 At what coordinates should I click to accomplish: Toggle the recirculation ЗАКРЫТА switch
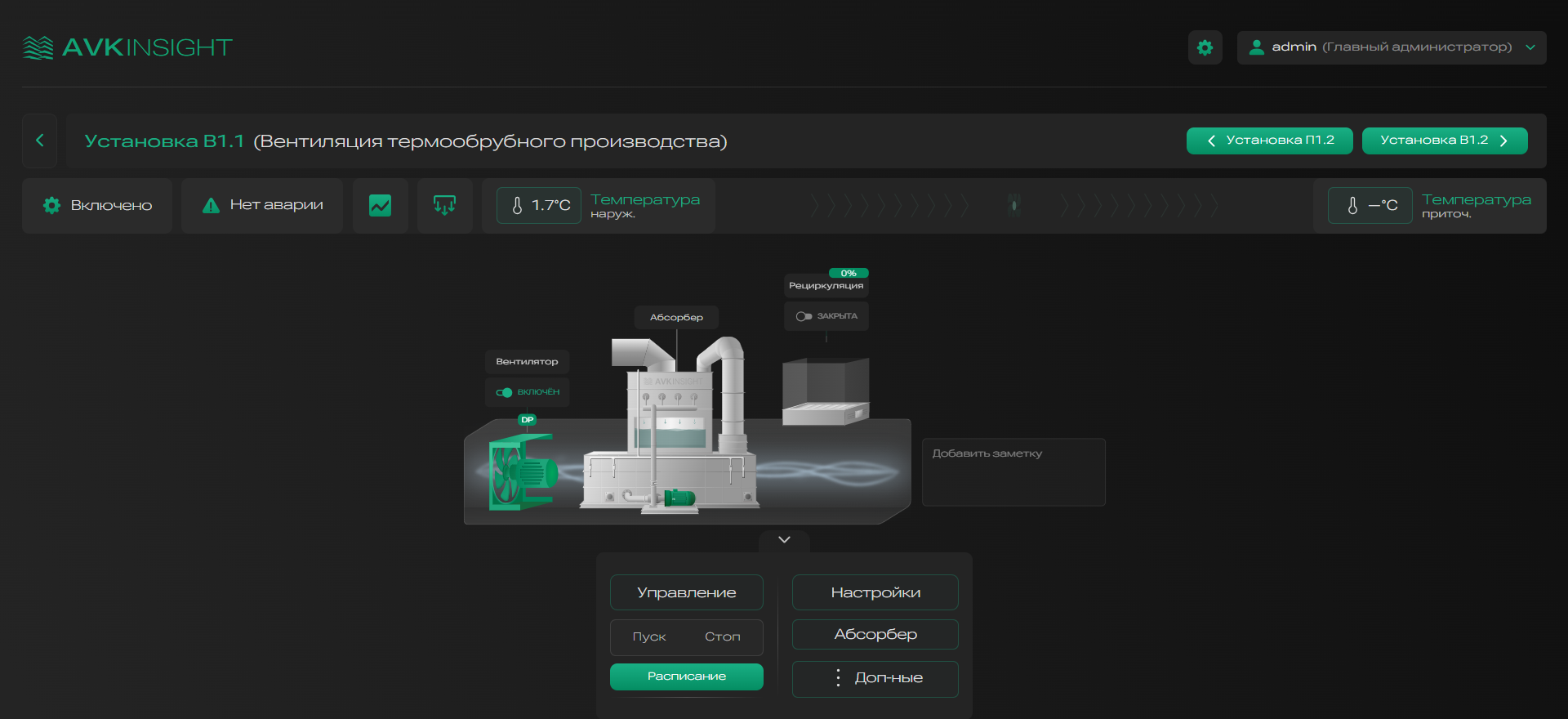tap(804, 316)
